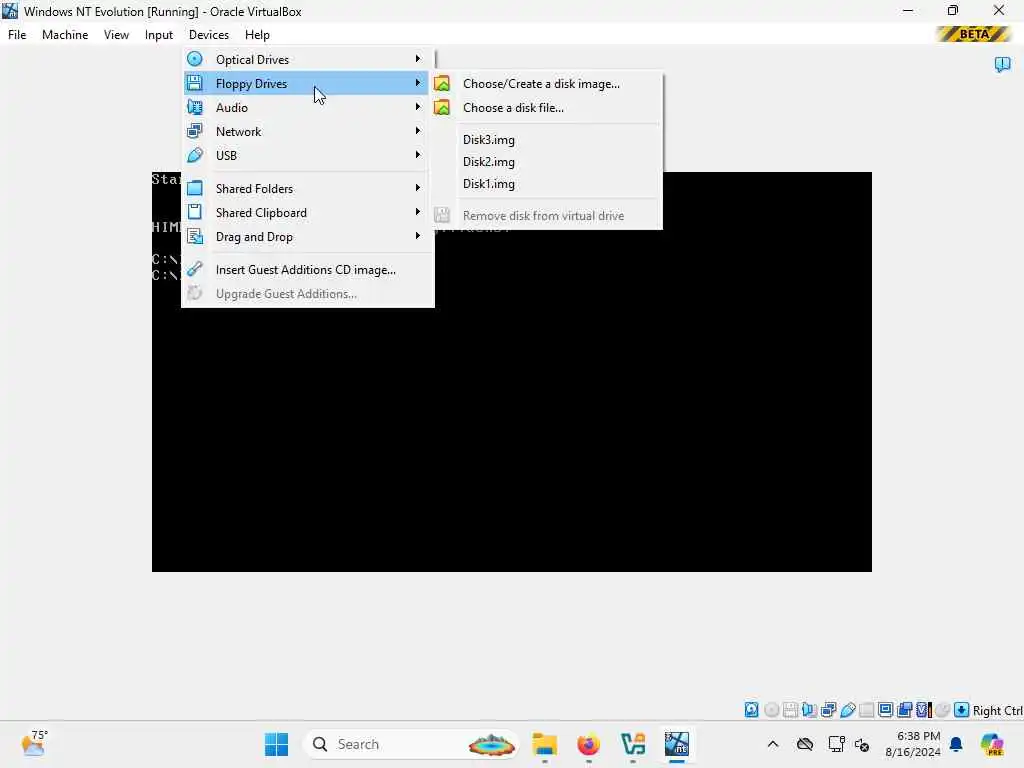The width and height of the screenshot is (1024, 768).
Task: Click USB status bar icon
Action: [x=848, y=710]
